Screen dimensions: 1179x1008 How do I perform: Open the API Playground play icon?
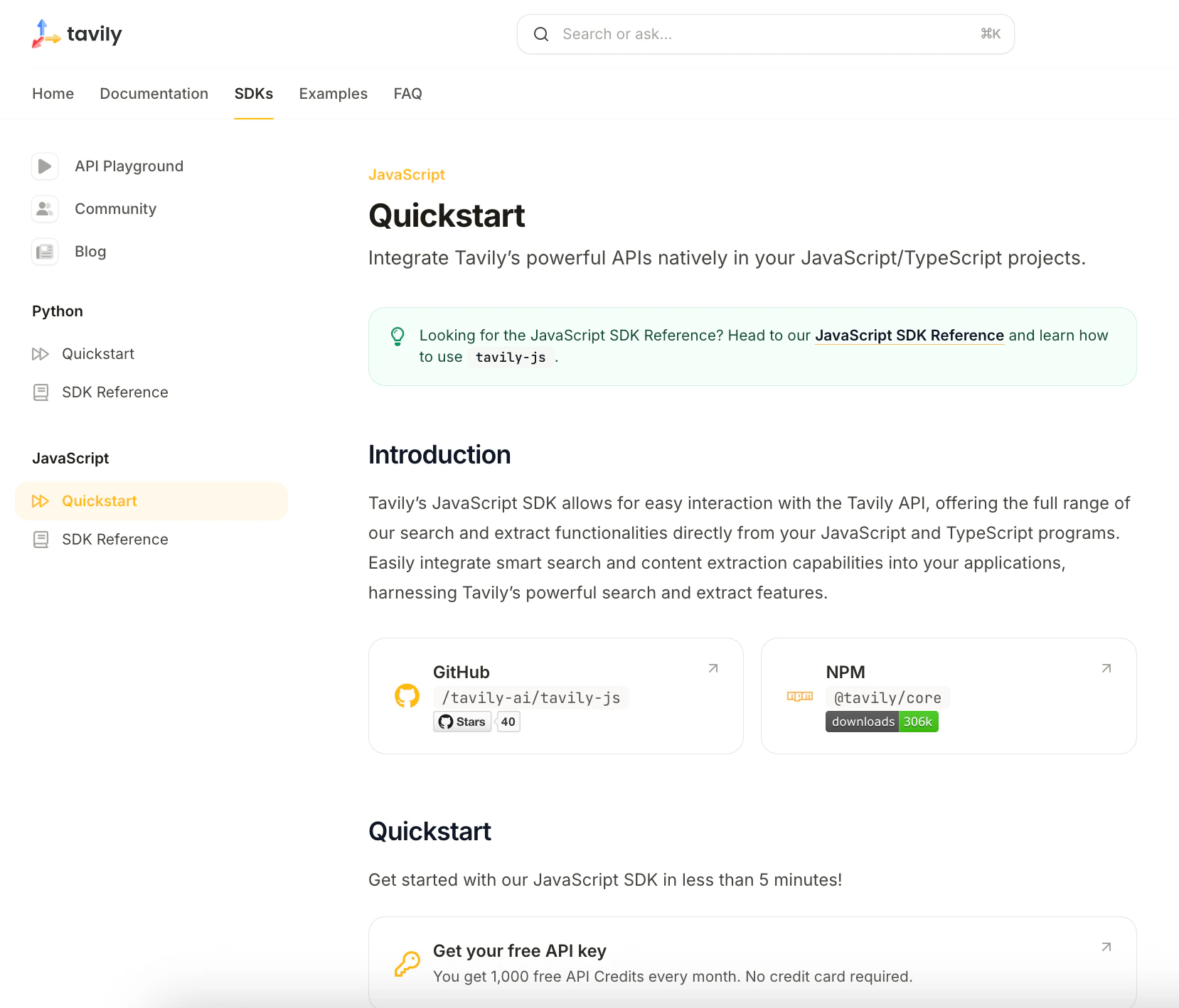coord(45,166)
